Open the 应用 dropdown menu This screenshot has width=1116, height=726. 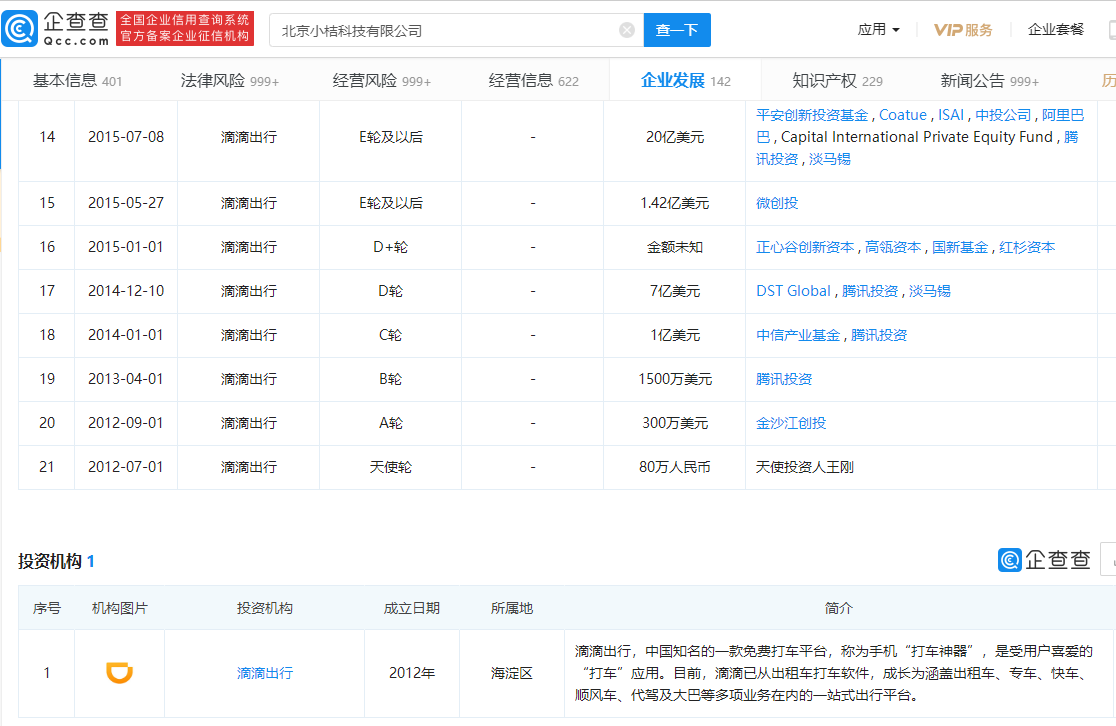tap(878, 30)
